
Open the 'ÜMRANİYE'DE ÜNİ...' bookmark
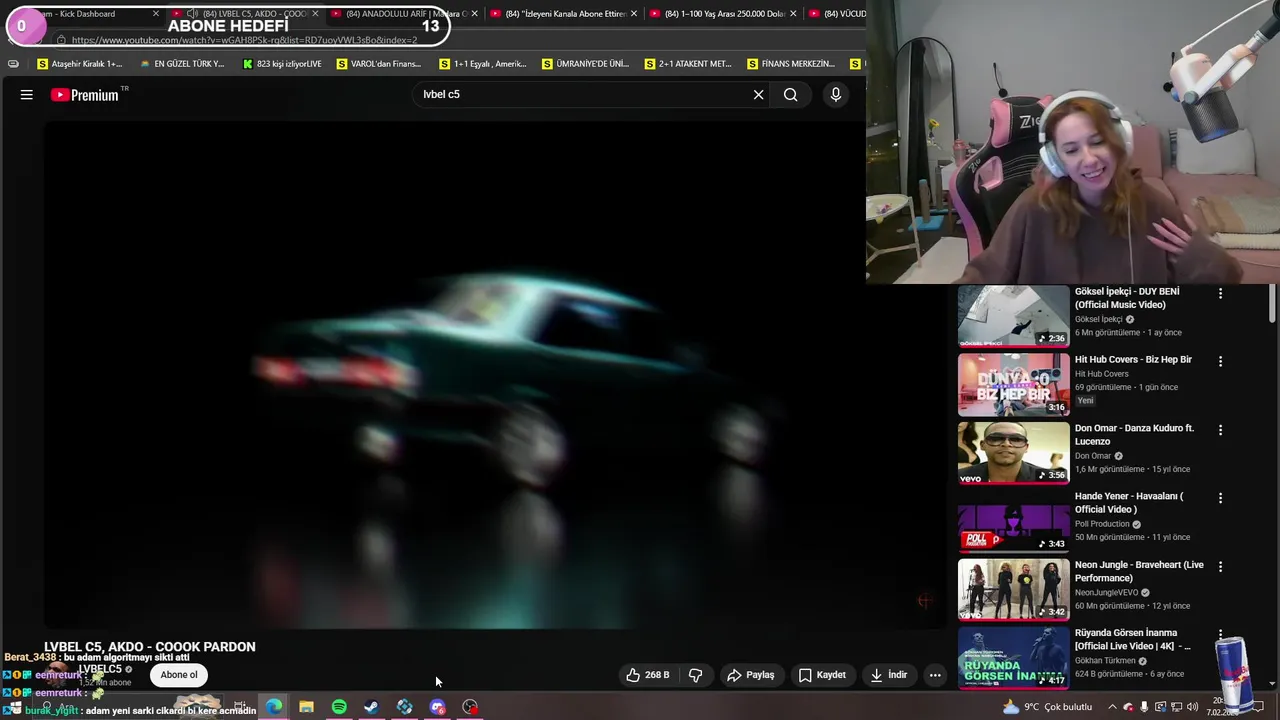585,64
